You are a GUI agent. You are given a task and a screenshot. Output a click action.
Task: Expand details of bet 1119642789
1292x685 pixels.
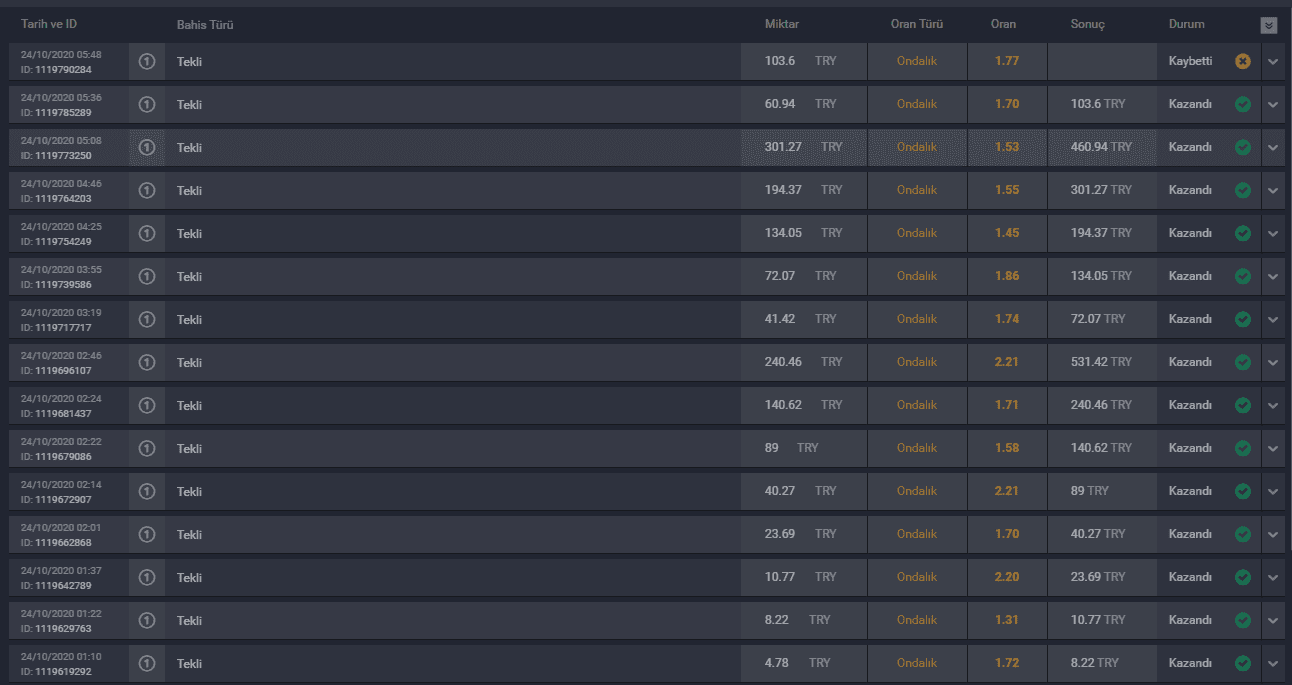tap(1273, 577)
